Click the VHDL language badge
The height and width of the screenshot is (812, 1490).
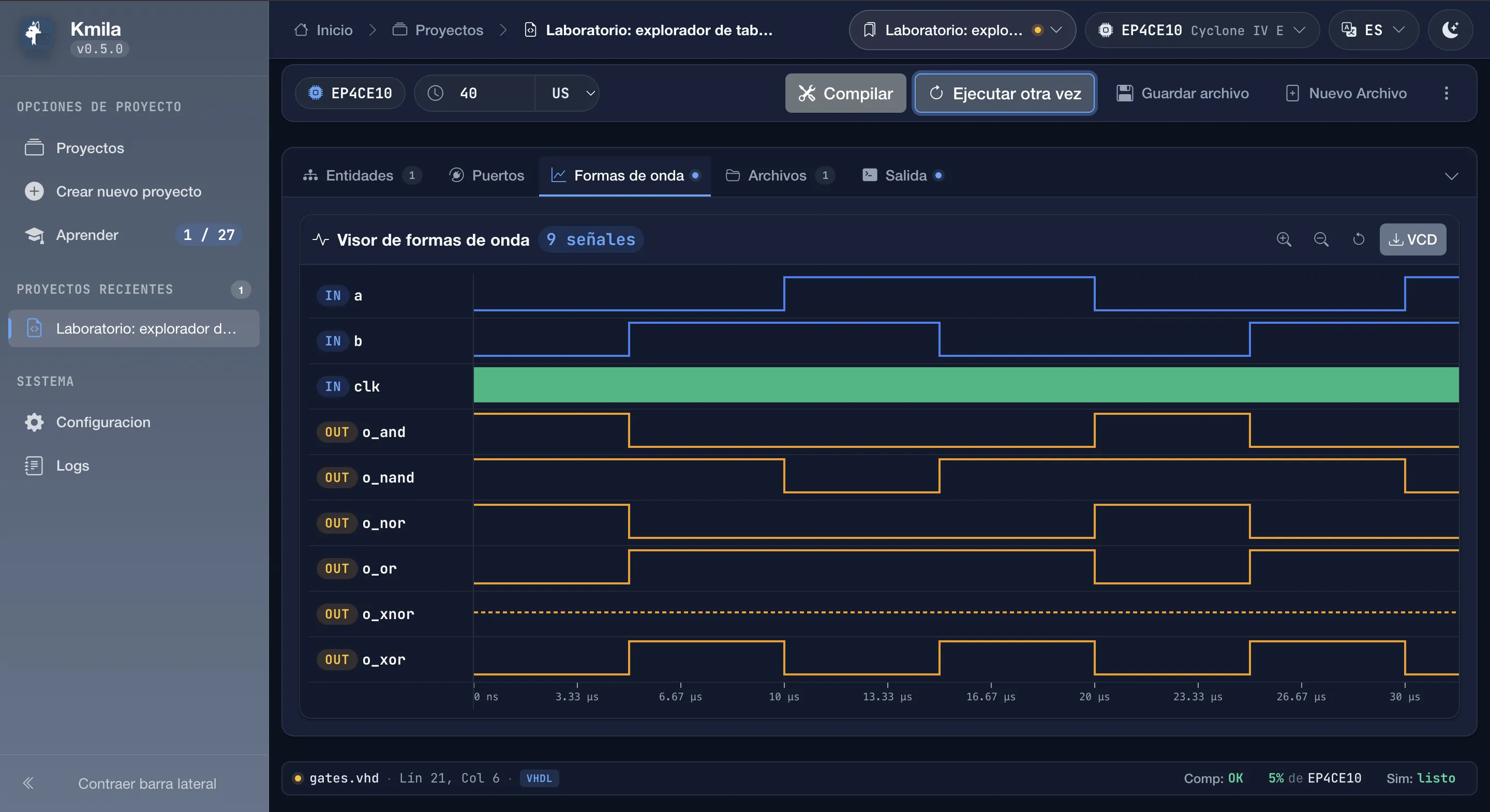click(x=539, y=778)
